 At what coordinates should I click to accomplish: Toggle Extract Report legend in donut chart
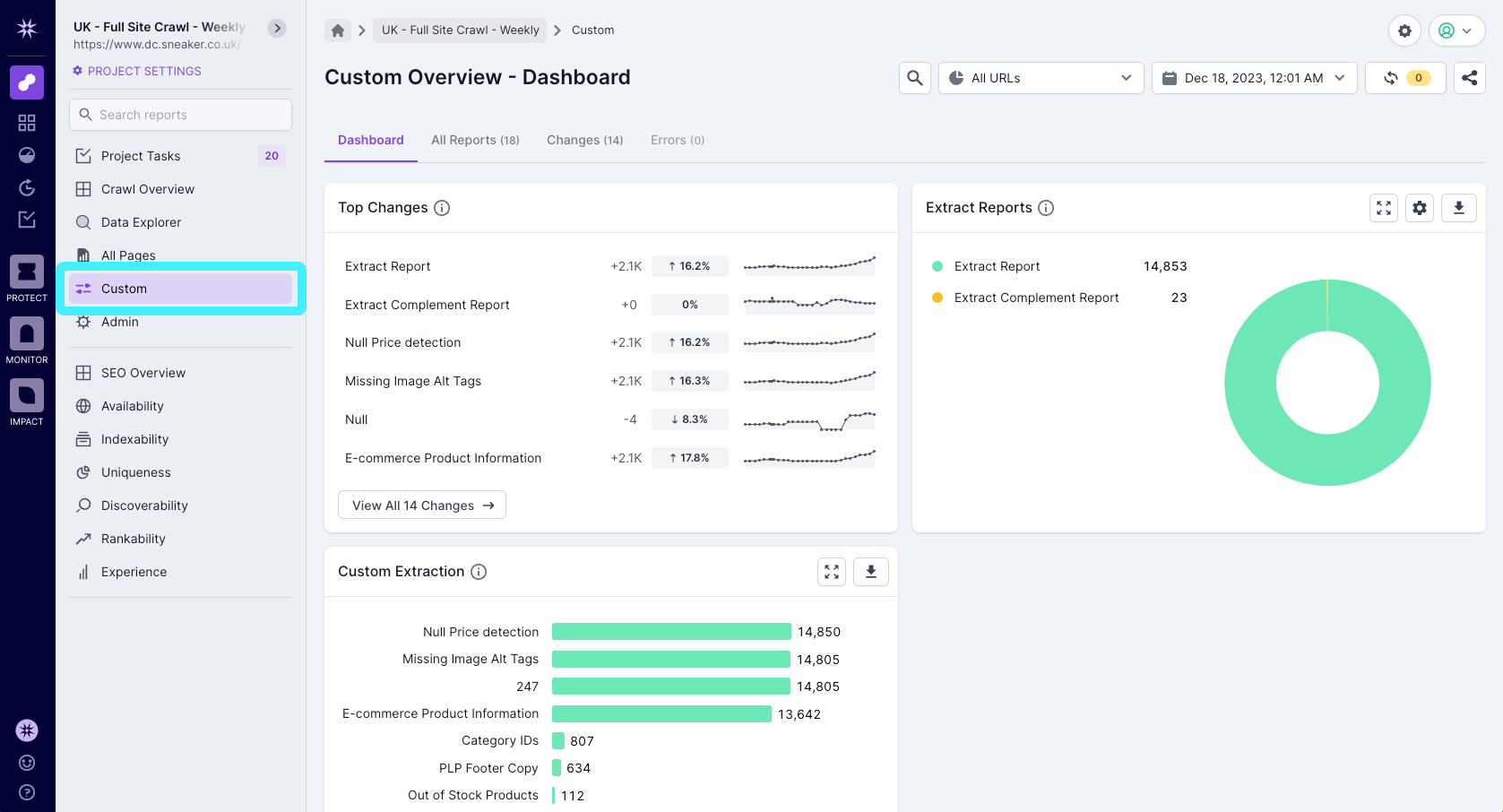(998, 266)
